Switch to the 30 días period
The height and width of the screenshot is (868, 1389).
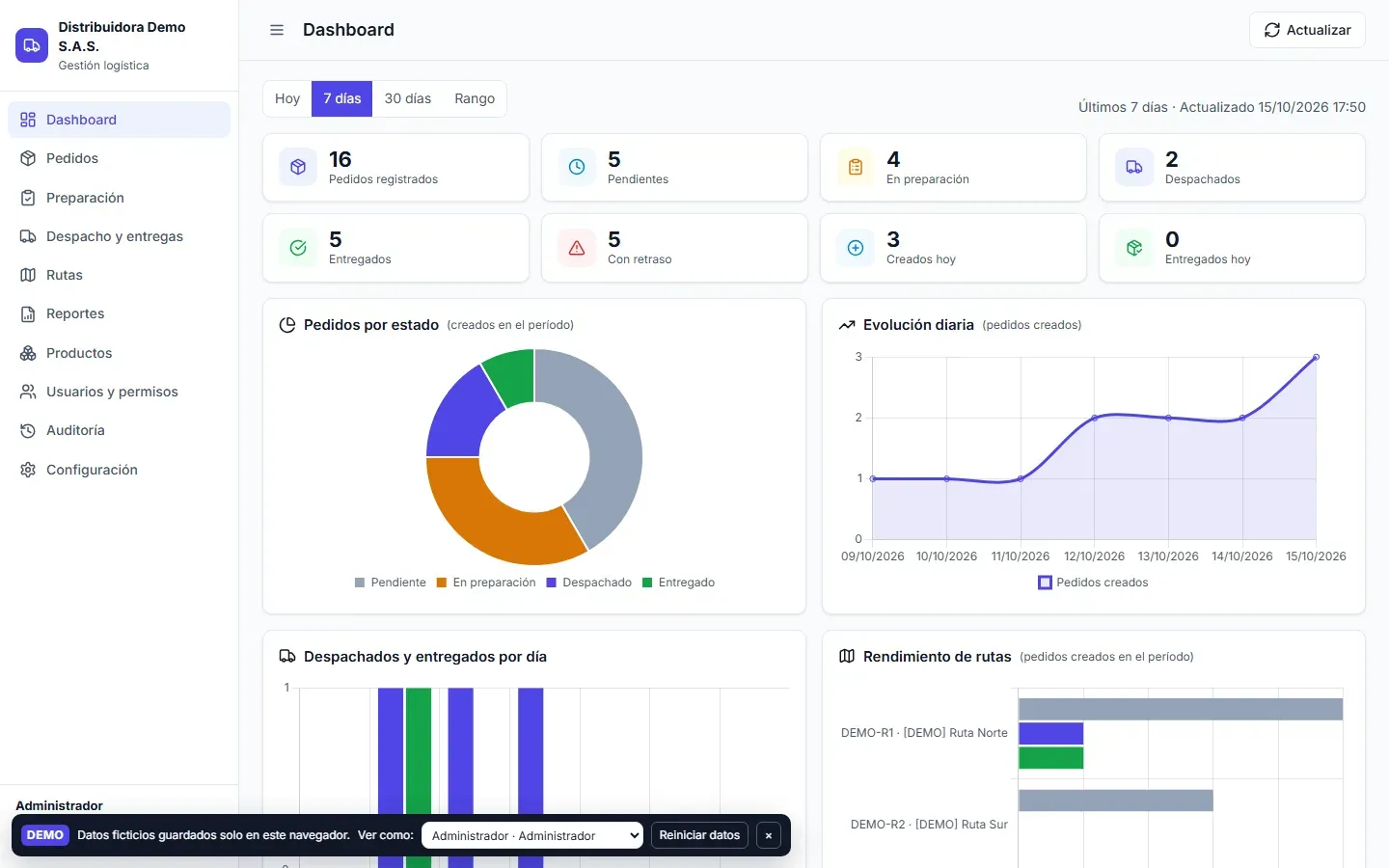point(408,98)
